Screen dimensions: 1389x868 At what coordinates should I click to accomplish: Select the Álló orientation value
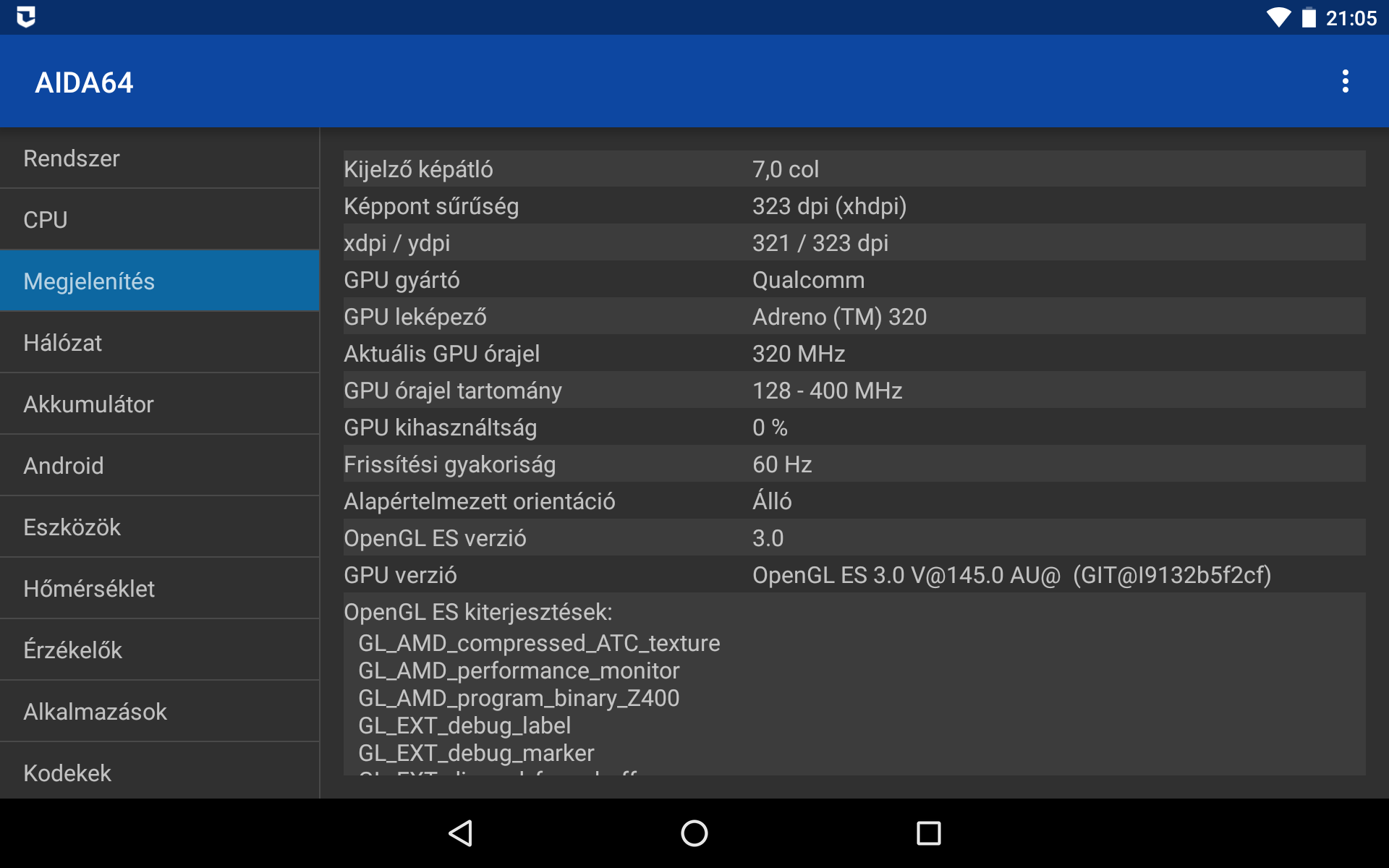pyautogui.click(x=772, y=500)
